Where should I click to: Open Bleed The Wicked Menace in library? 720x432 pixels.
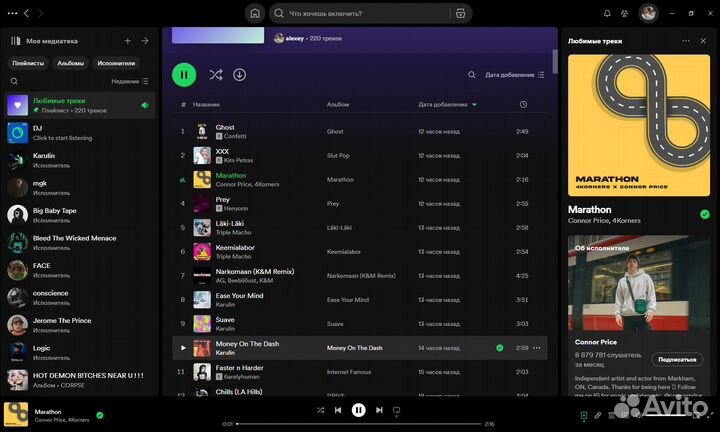click(x=80, y=243)
